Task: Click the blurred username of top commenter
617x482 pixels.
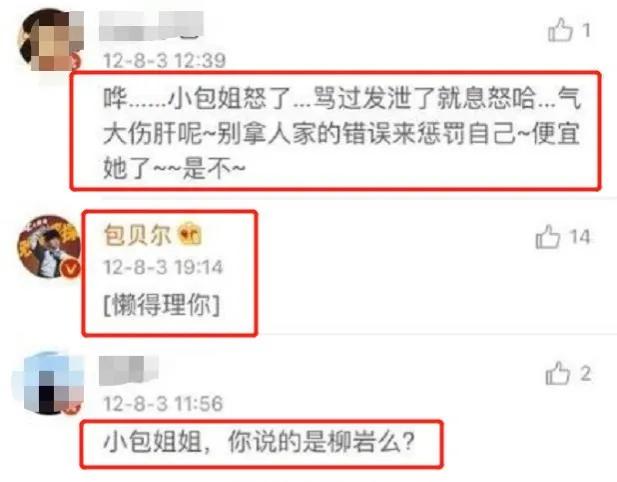Action: [151, 26]
